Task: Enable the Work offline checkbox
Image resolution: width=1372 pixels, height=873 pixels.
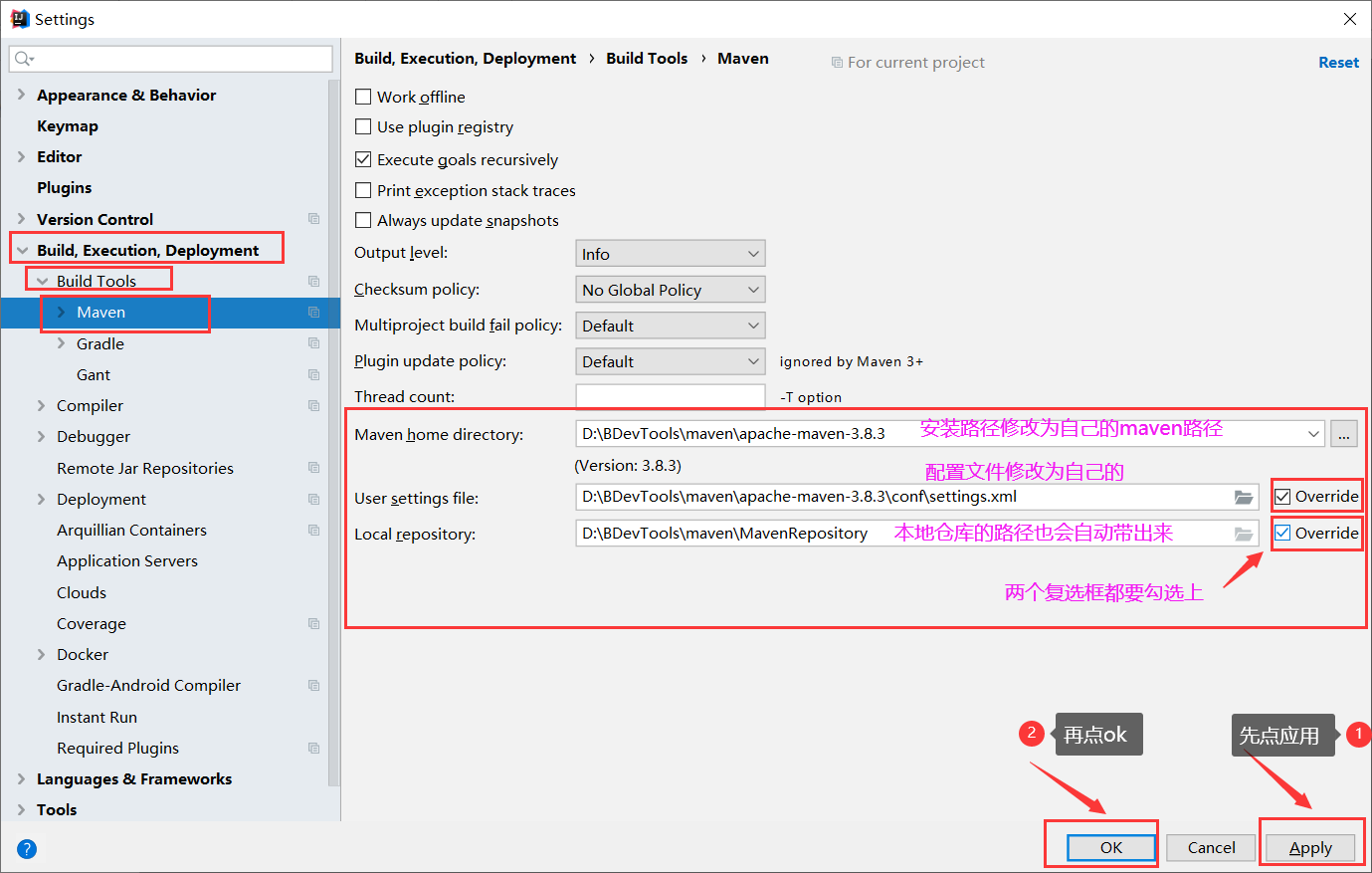Action: click(x=363, y=97)
